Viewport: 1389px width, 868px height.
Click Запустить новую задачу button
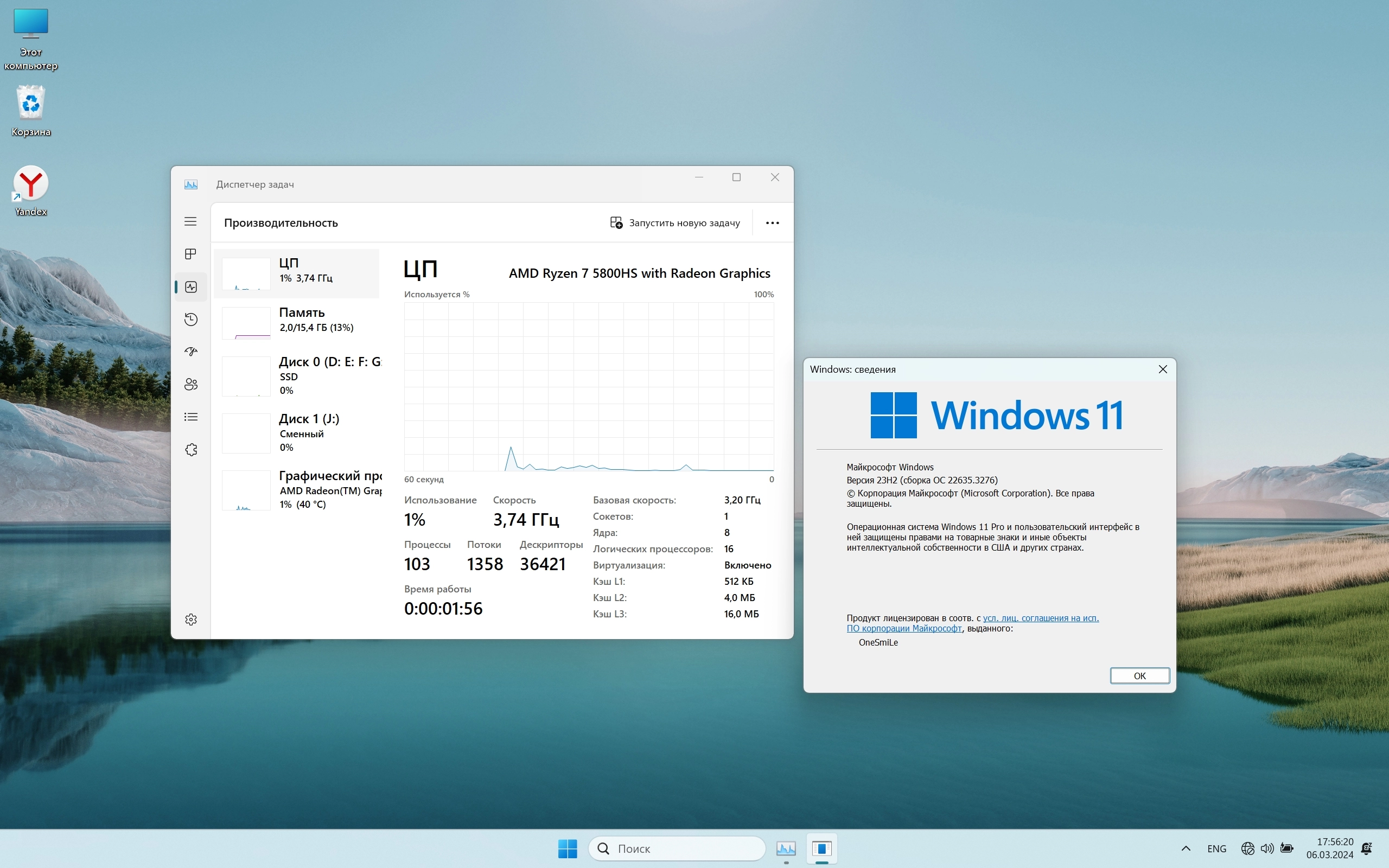point(675,223)
